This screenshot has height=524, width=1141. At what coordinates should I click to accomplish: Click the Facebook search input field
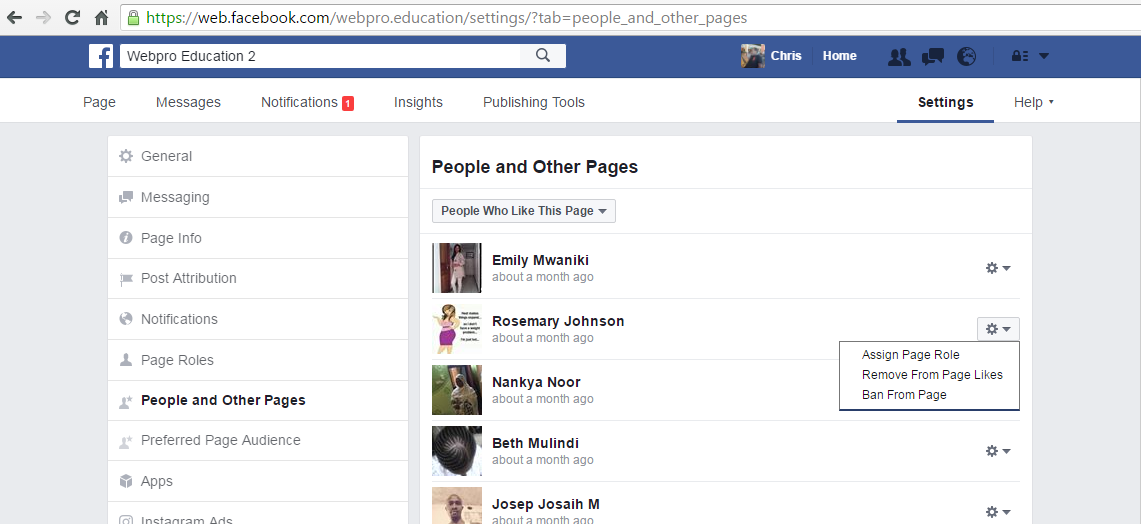pos(320,56)
